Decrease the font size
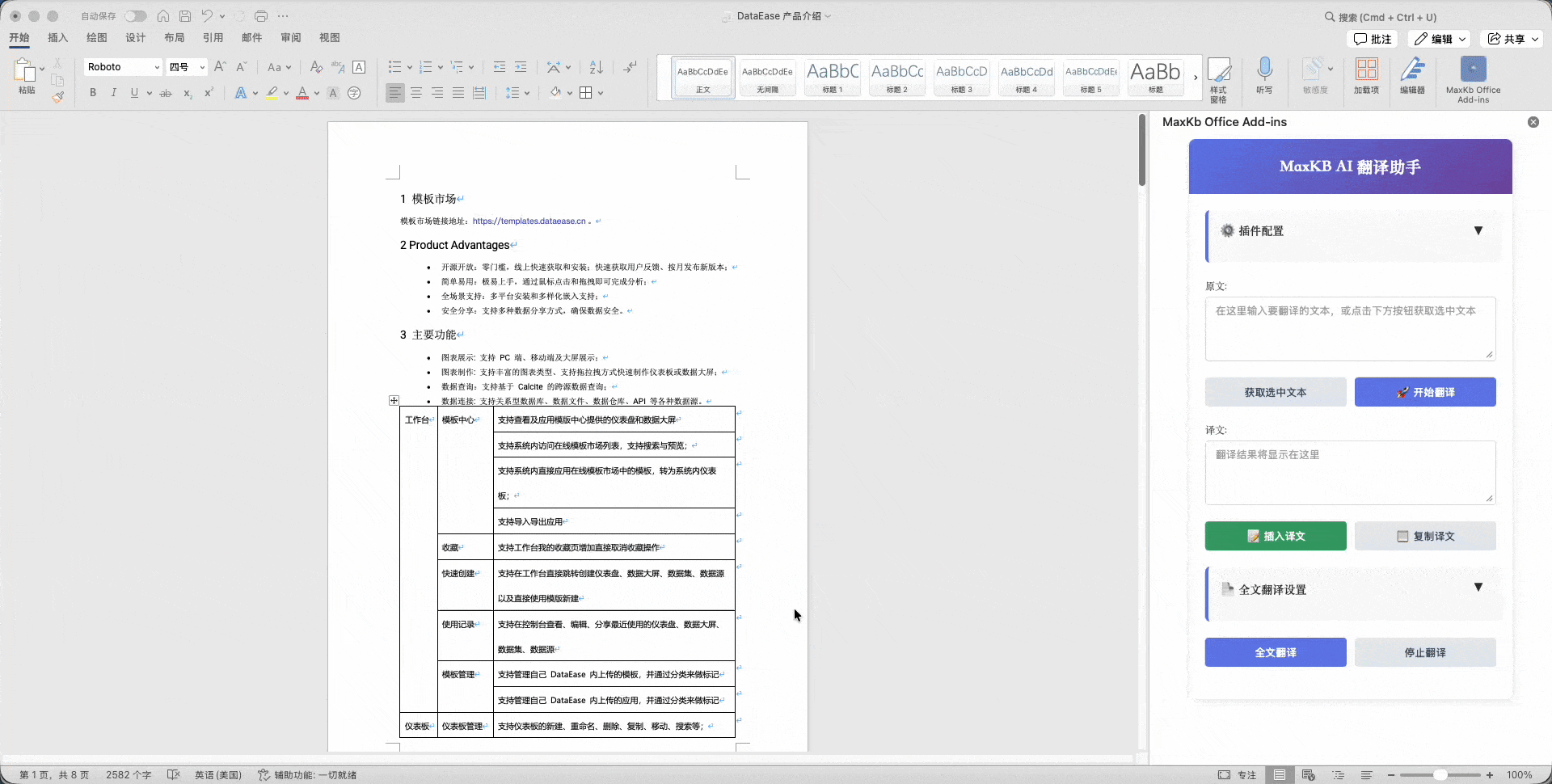 241,67
